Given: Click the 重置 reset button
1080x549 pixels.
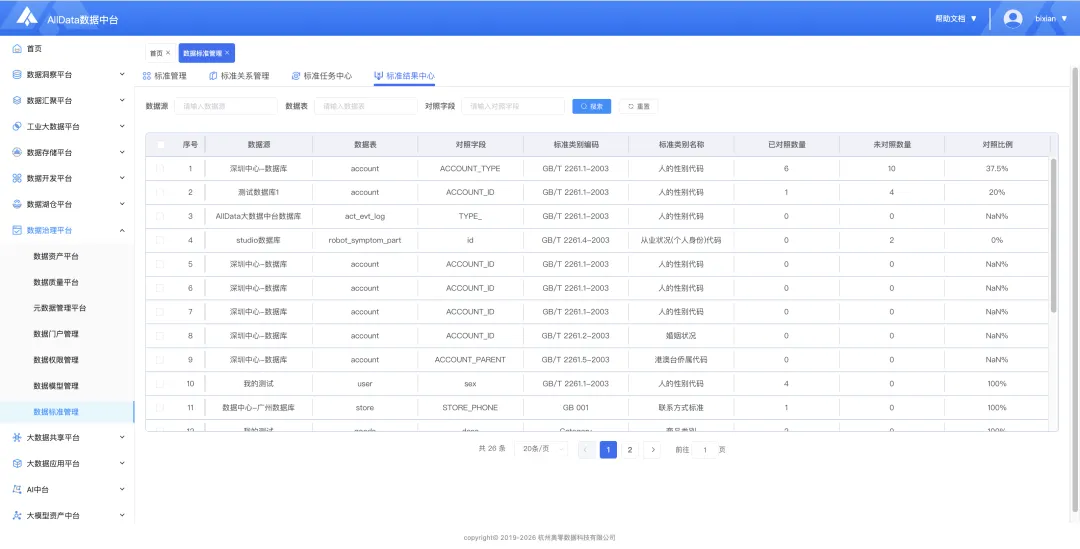Looking at the screenshot, I should [x=638, y=106].
